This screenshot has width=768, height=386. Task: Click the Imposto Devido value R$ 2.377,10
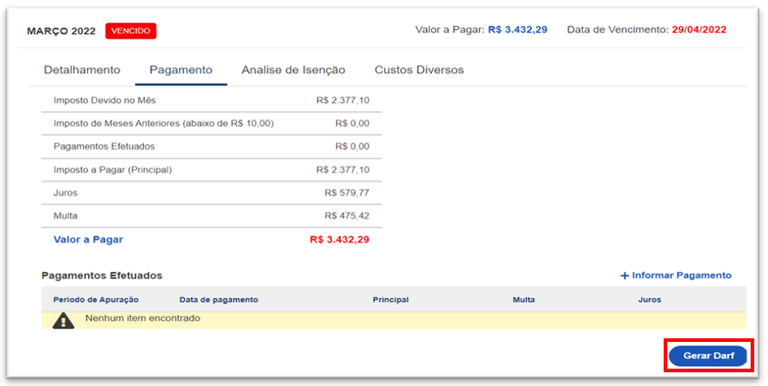click(343, 100)
